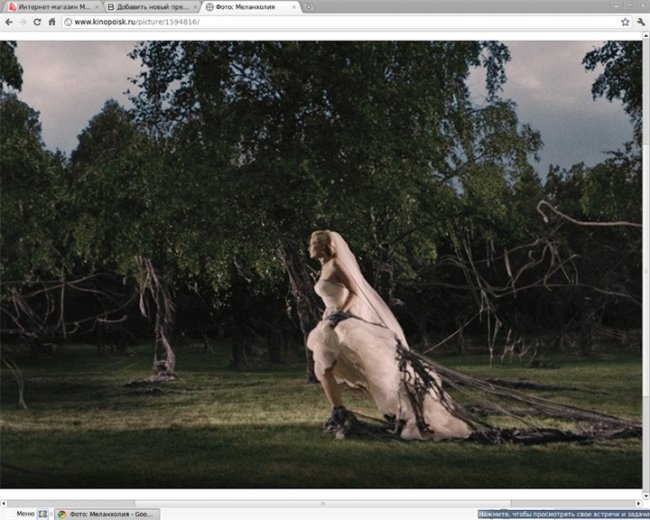Click the browser Forward arrow button

pos(22,21)
